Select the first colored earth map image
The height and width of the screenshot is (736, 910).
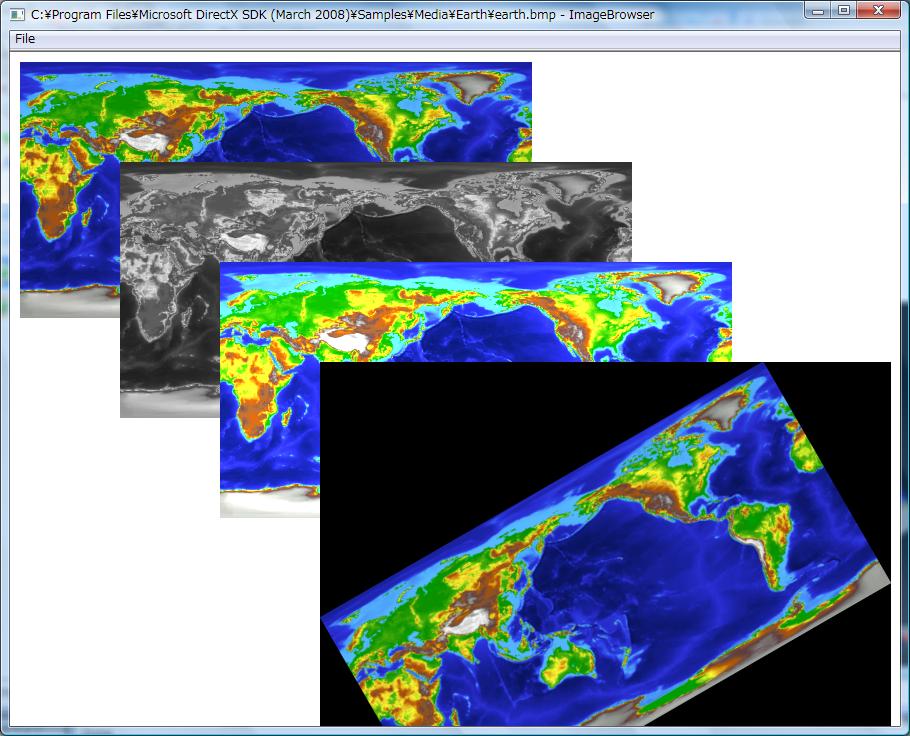point(276,112)
